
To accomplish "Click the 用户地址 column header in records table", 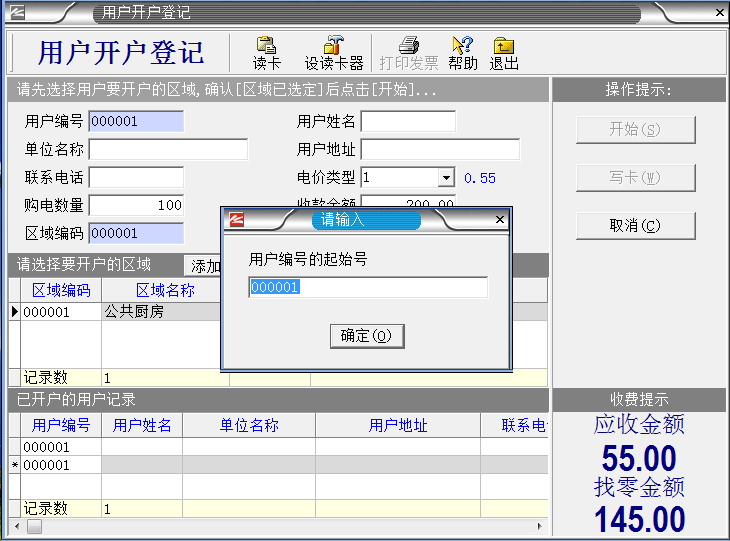I will pyautogui.click(x=398, y=425).
